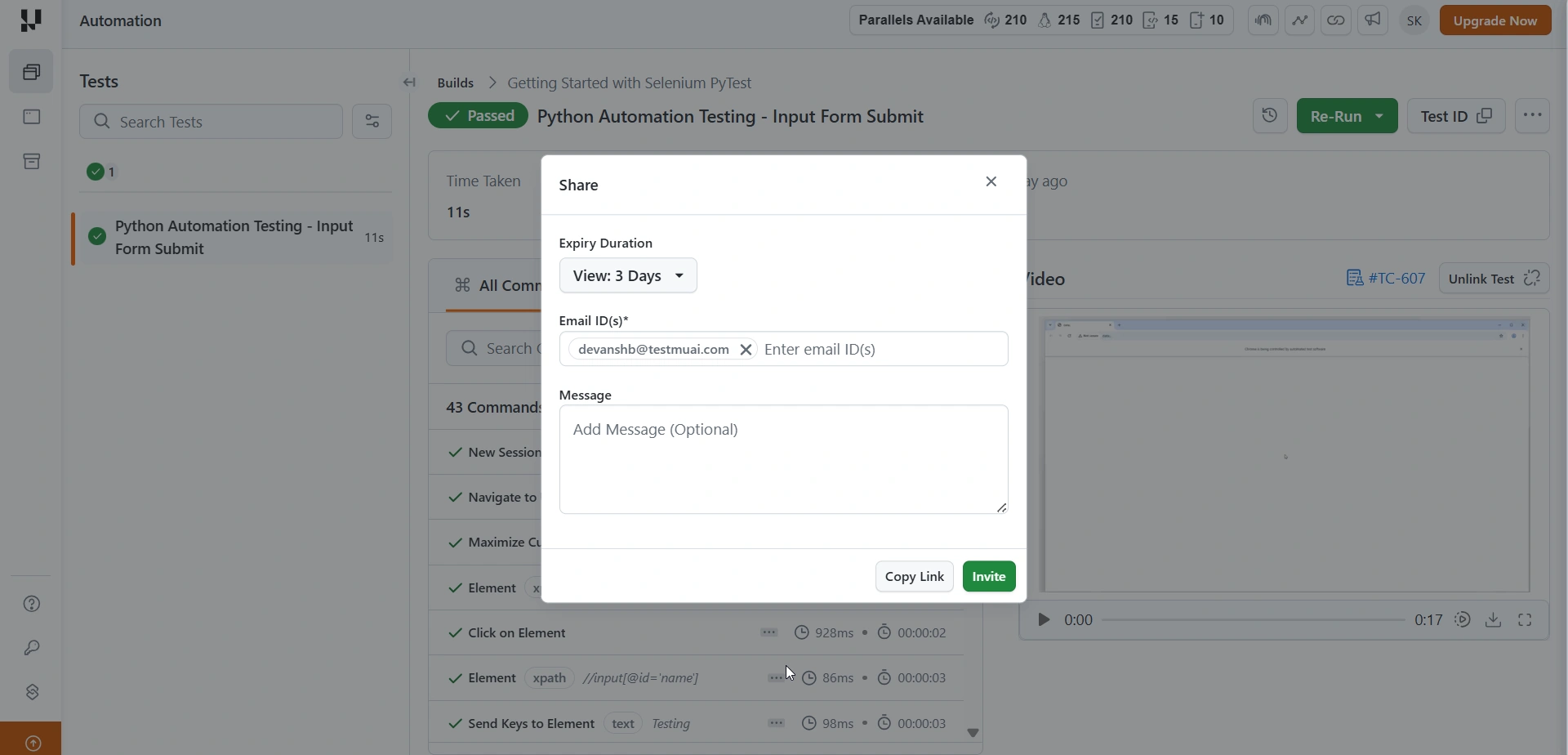This screenshot has width=1568, height=755.
Task: Click the green Invite button
Action: 989,577
